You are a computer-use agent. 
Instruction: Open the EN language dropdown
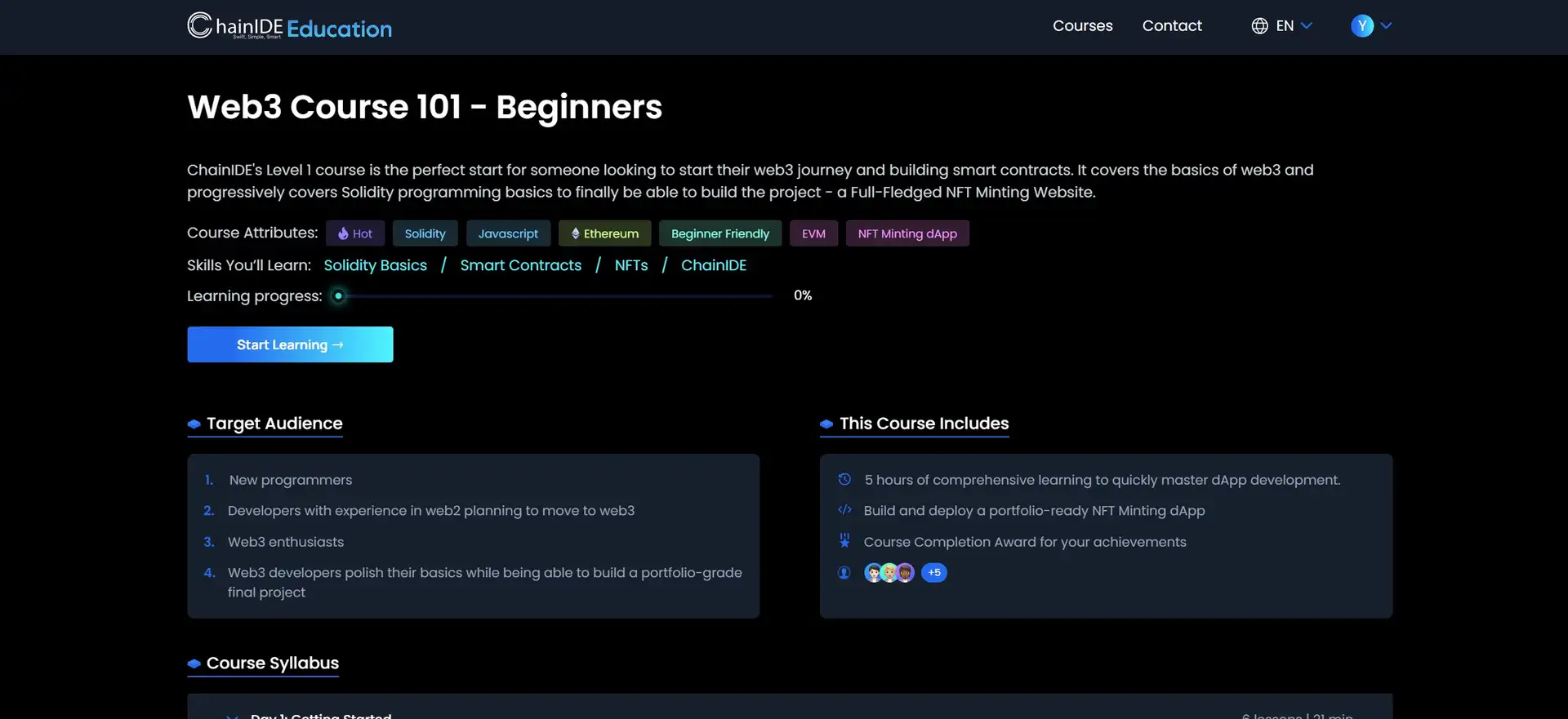pos(1294,26)
